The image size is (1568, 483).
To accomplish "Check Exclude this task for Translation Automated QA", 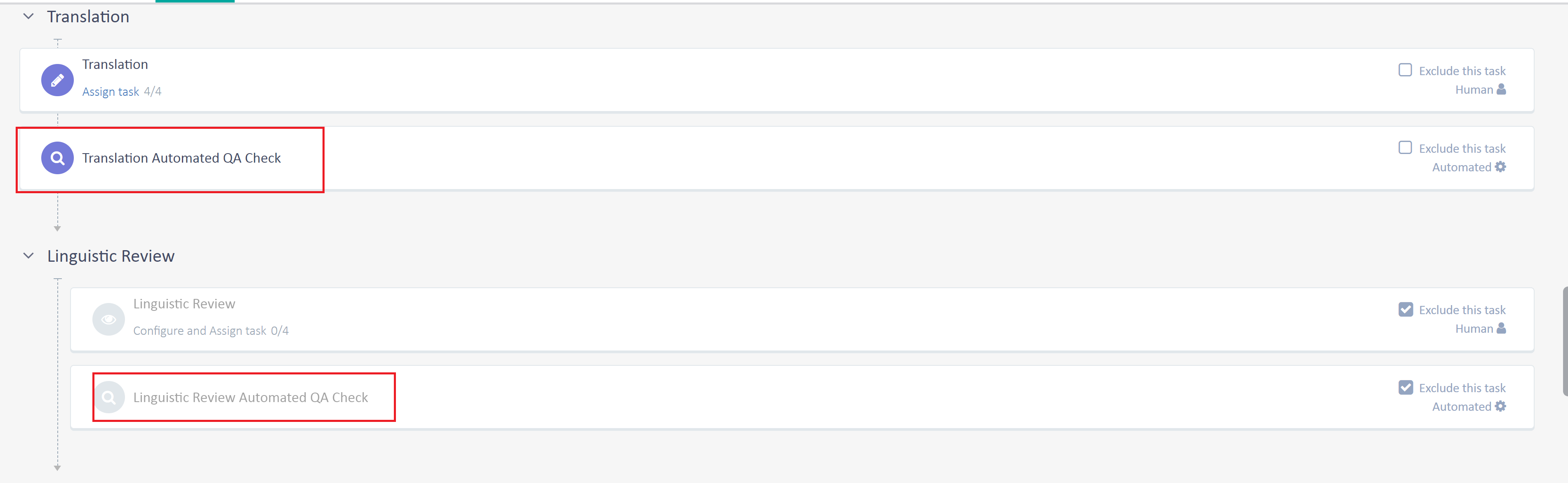I will 1405,148.
